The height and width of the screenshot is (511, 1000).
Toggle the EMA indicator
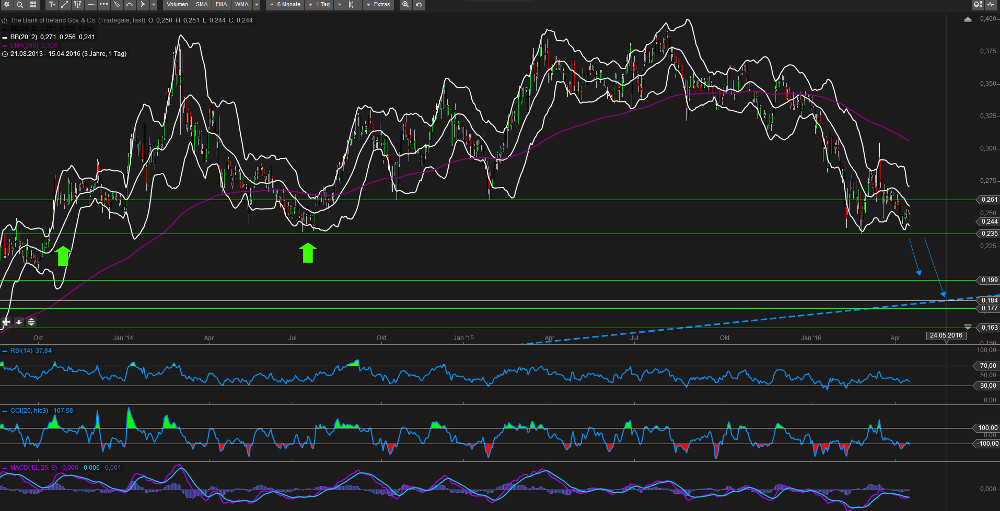coord(221,5)
